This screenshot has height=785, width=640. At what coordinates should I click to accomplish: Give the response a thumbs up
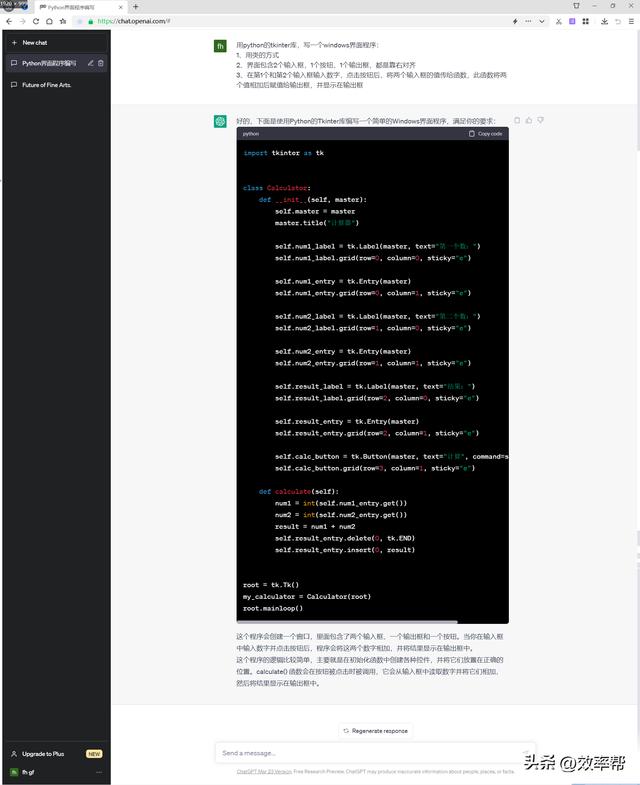[529, 120]
